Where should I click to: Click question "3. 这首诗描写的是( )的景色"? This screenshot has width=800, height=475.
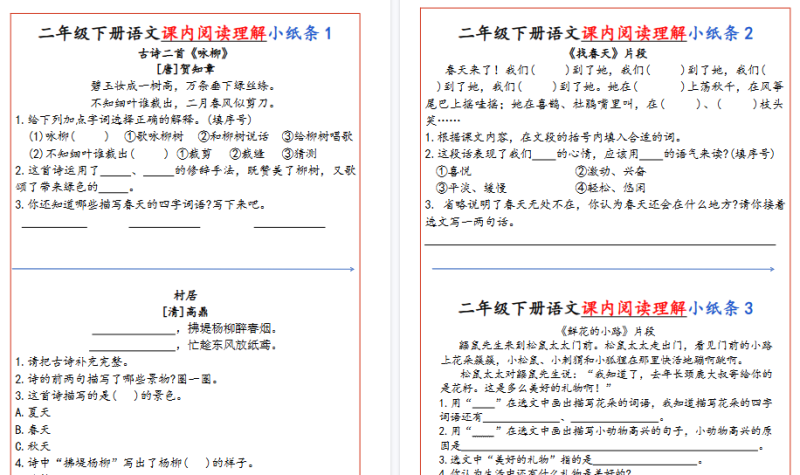point(98,395)
